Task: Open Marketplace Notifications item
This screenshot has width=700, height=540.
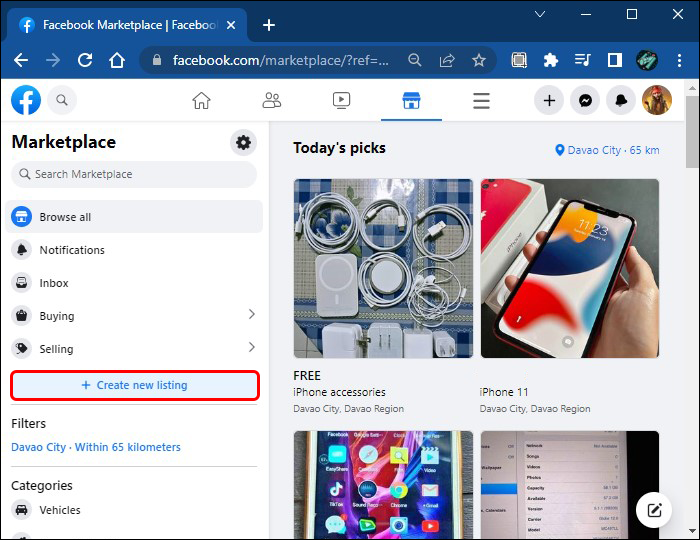Action: click(x=134, y=250)
